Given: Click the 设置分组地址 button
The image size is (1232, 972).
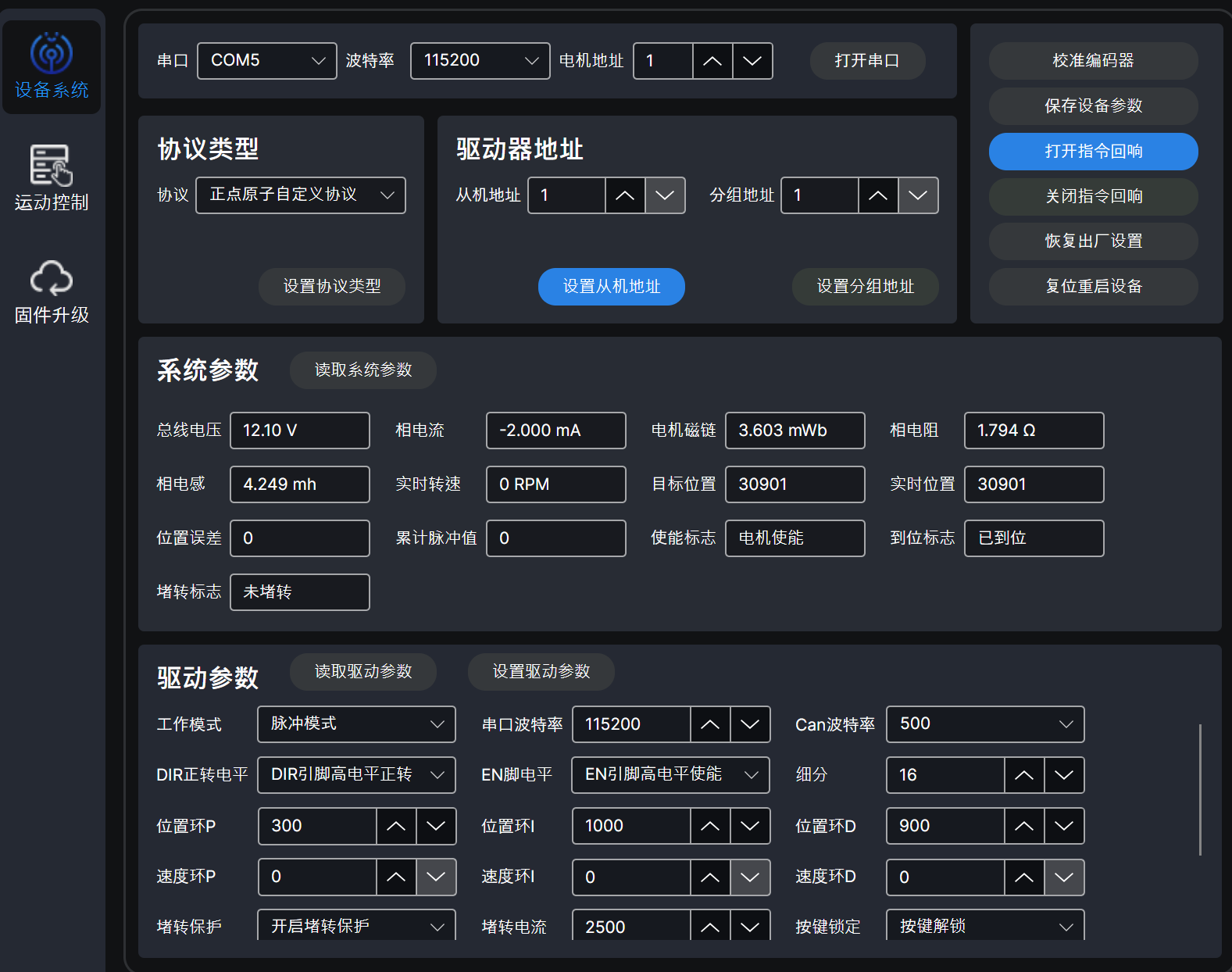Looking at the screenshot, I should pyautogui.click(x=866, y=287).
